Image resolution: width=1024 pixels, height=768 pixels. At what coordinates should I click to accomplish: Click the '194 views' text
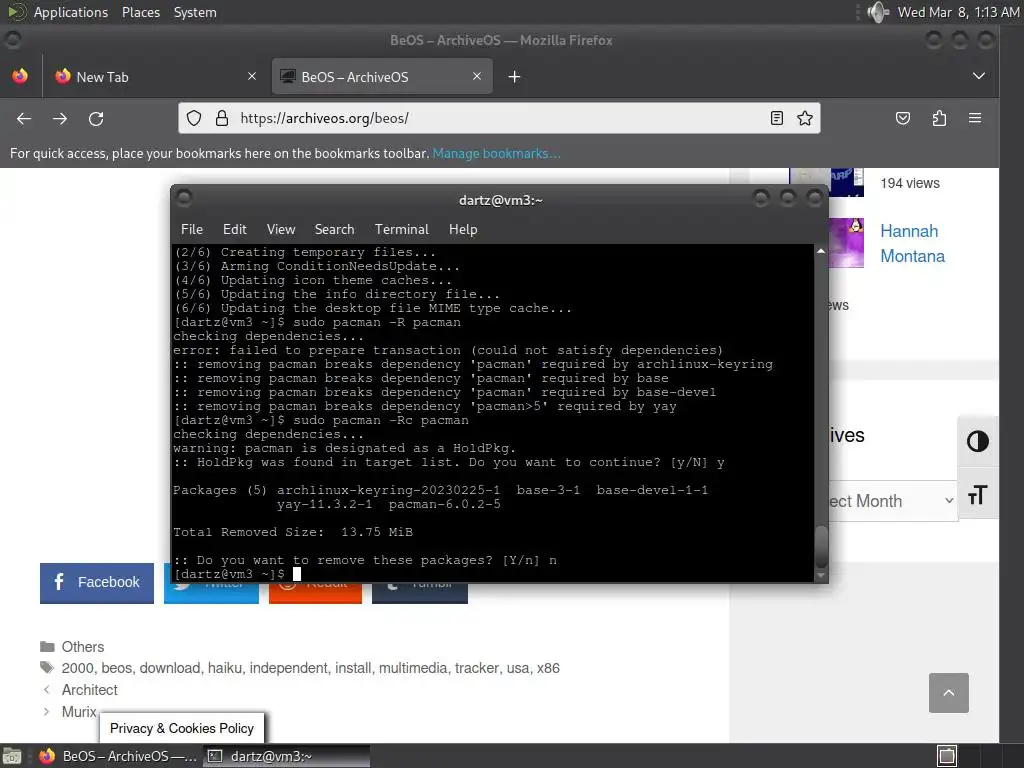[910, 184]
